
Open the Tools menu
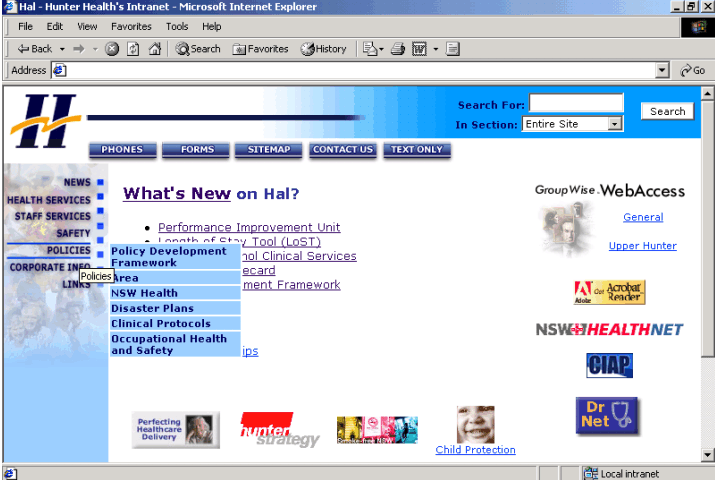[177, 26]
